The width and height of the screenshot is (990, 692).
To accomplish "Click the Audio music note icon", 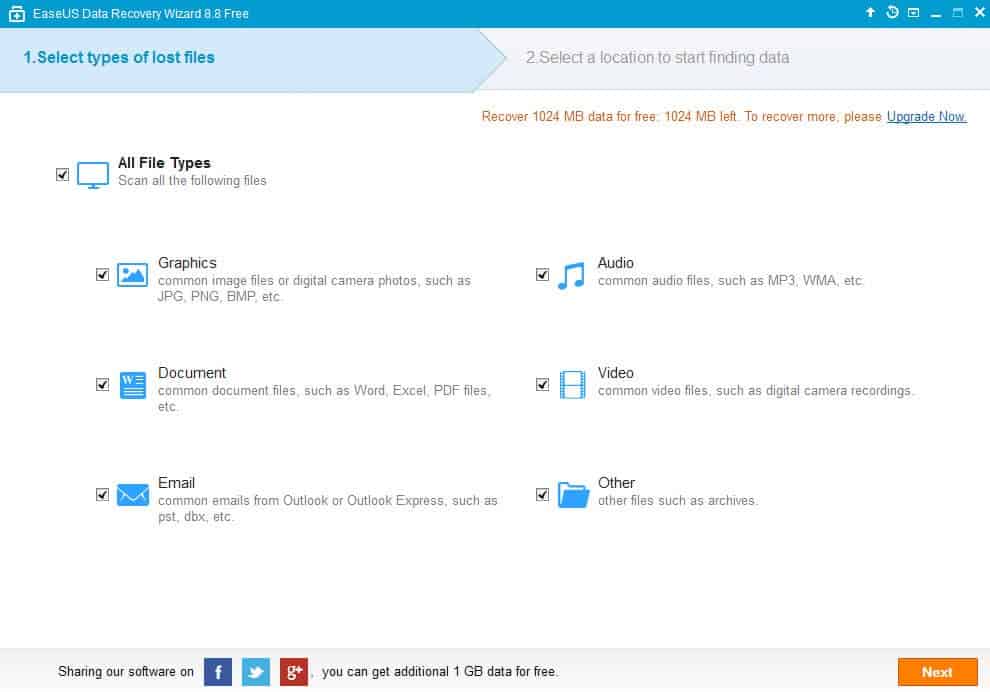I will tap(571, 276).
